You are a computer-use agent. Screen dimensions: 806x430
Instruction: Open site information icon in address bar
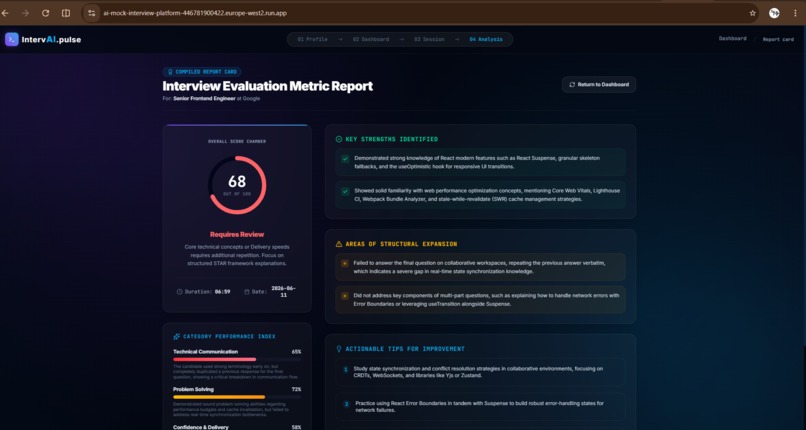click(x=91, y=13)
